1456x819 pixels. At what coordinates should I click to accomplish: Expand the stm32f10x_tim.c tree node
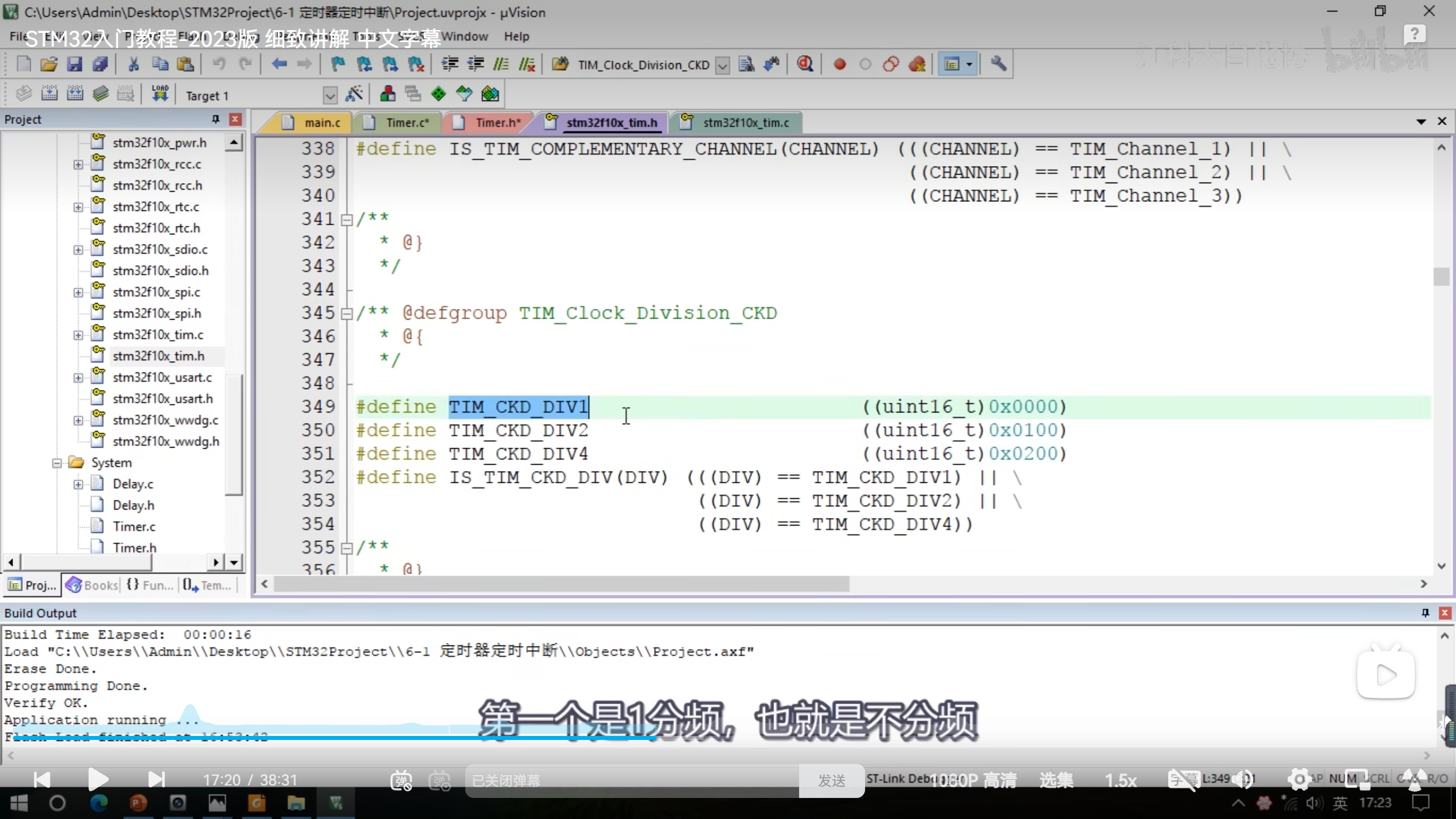[78, 335]
